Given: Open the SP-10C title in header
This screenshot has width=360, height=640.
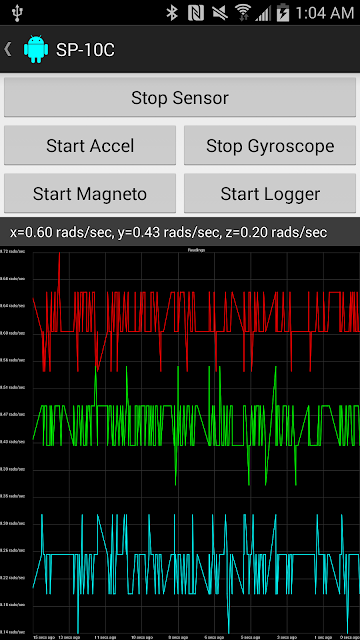Looking at the screenshot, I should pos(85,50).
